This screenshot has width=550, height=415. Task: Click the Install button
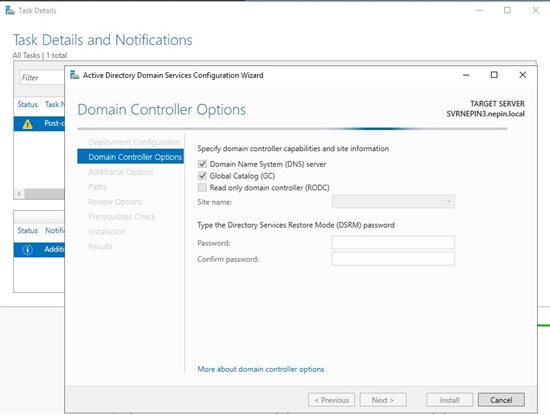tap(449, 400)
